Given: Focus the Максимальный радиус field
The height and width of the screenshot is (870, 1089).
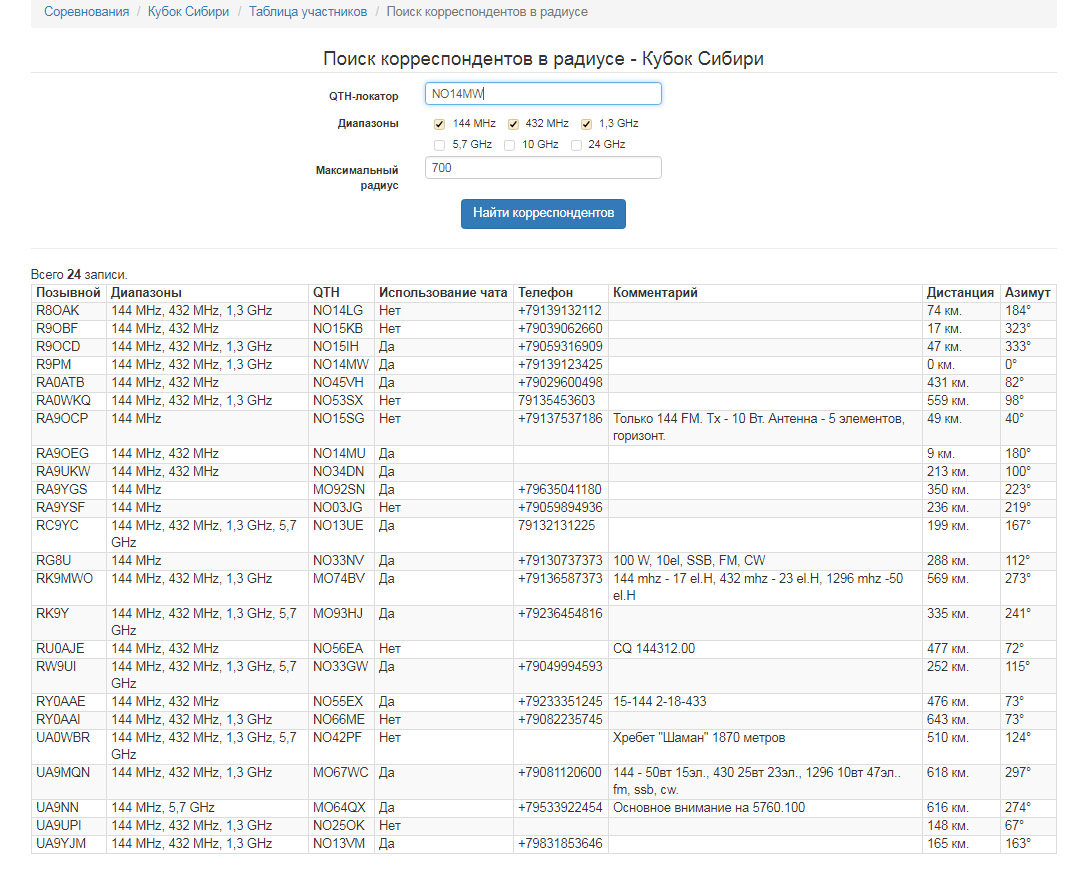Looking at the screenshot, I should (543, 168).
